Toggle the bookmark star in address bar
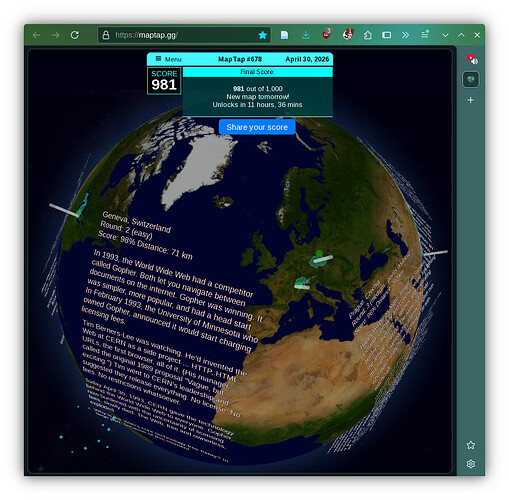The image size is (509, 500). point(262,35)
